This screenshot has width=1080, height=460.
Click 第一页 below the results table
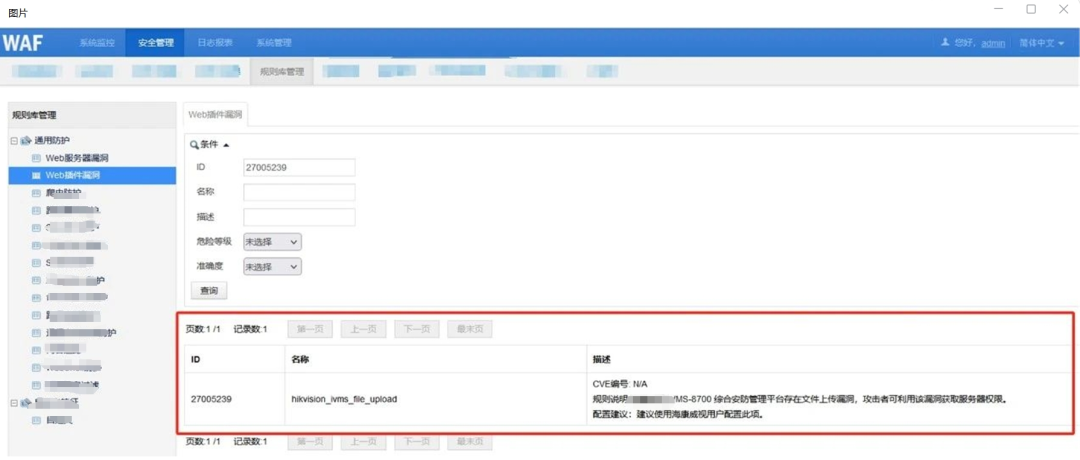310,441
